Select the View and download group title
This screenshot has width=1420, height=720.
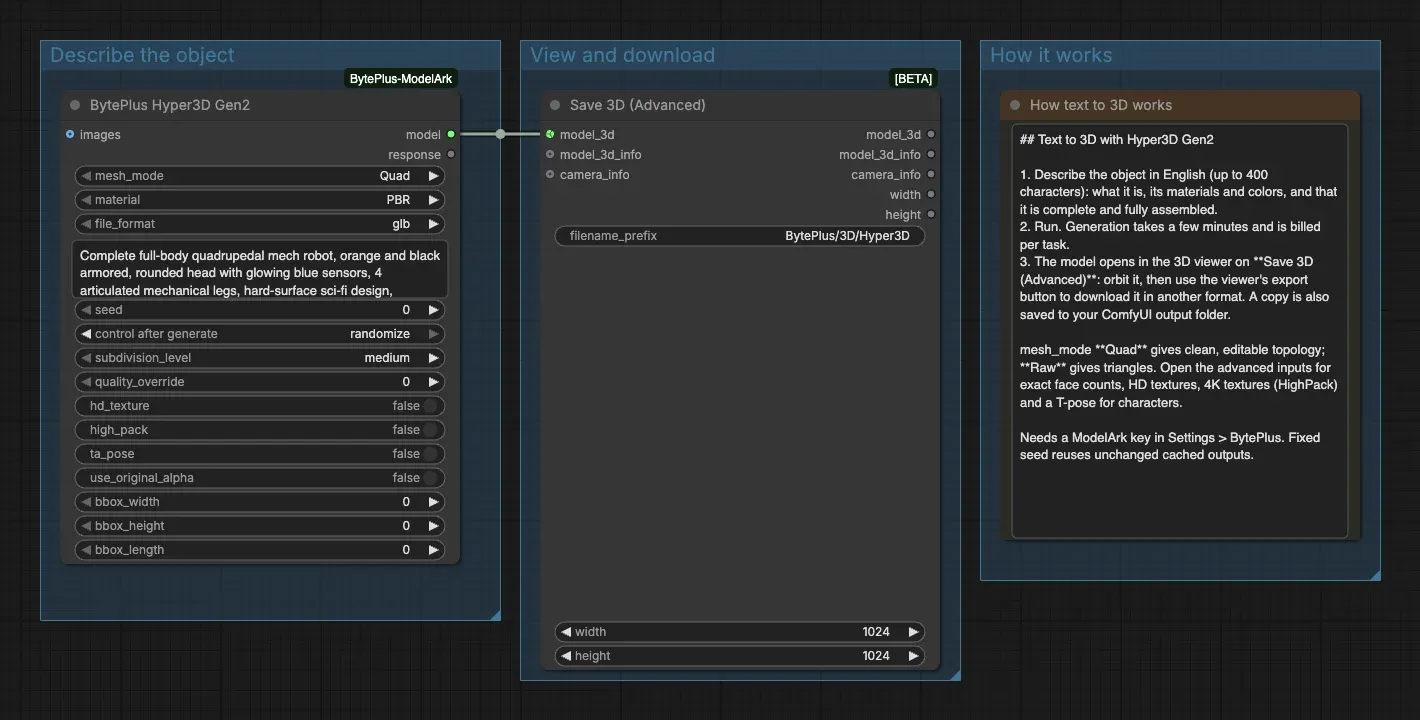[x=622, y=55]
